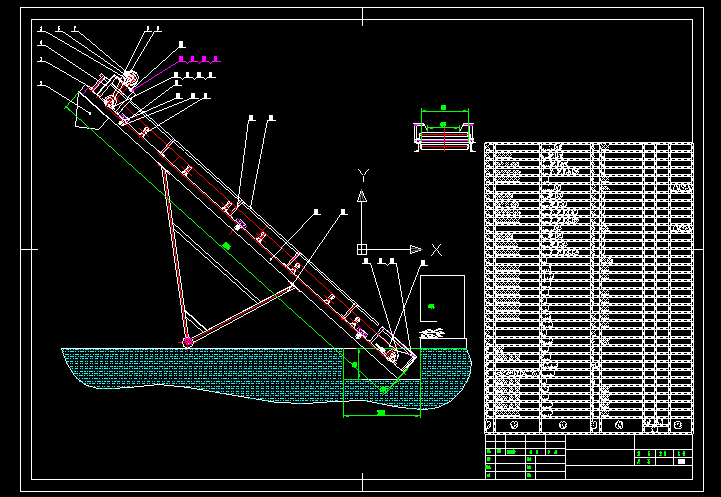Select the magenta leader callout row
The width and height of the screenshot is (721, 497).
coord(198,60)
